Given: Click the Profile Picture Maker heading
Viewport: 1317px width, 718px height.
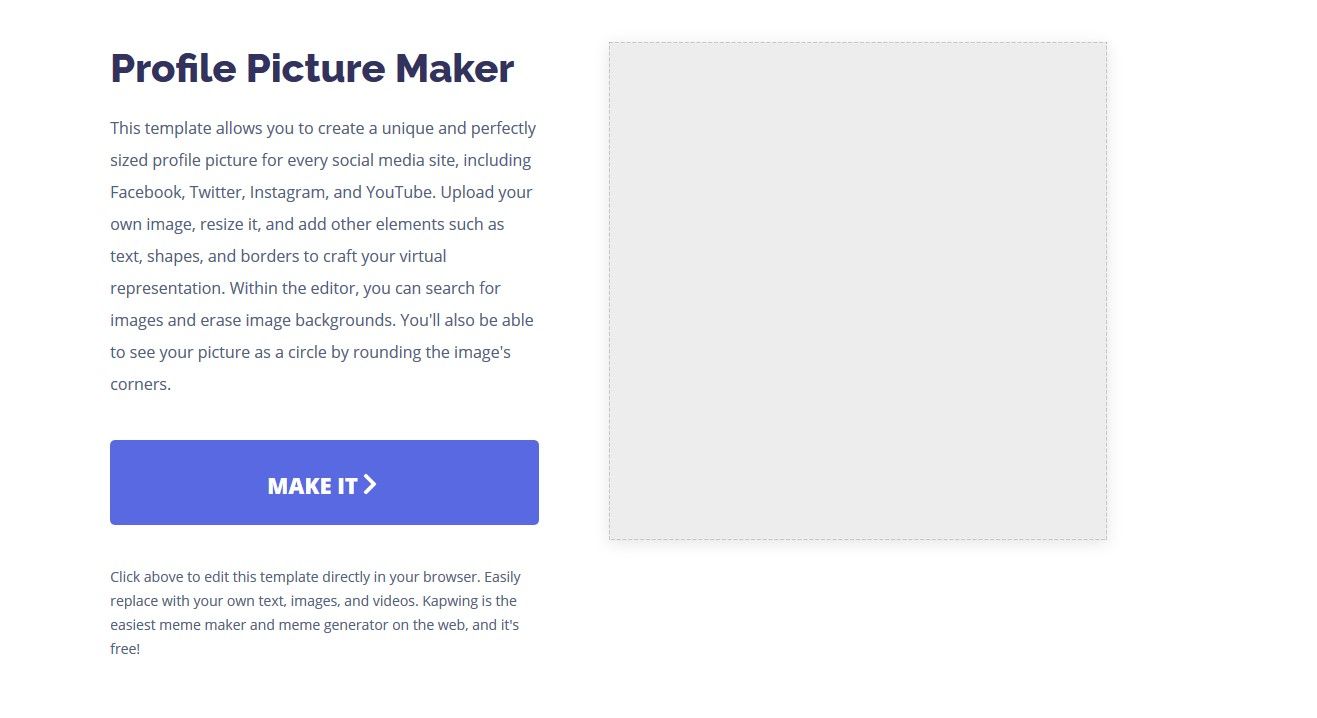Looking at the screenshot, I should click(x=312, y=68).
